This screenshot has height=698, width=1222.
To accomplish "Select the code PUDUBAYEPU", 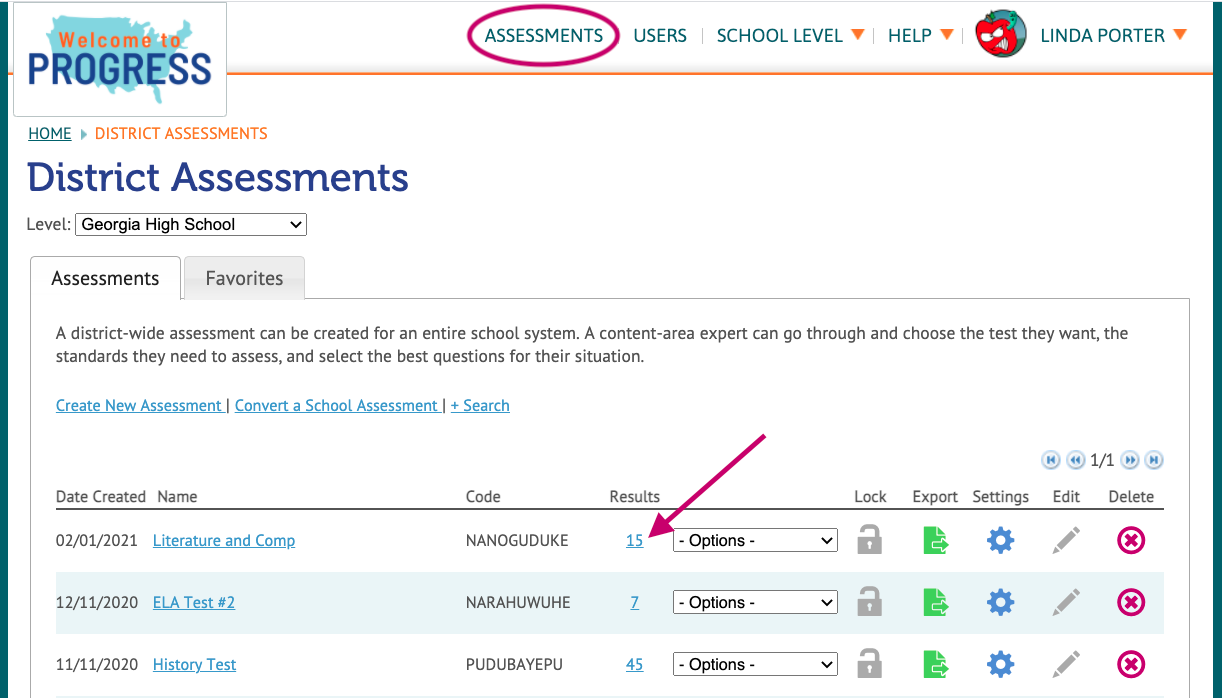I will (x=515, y=664).
